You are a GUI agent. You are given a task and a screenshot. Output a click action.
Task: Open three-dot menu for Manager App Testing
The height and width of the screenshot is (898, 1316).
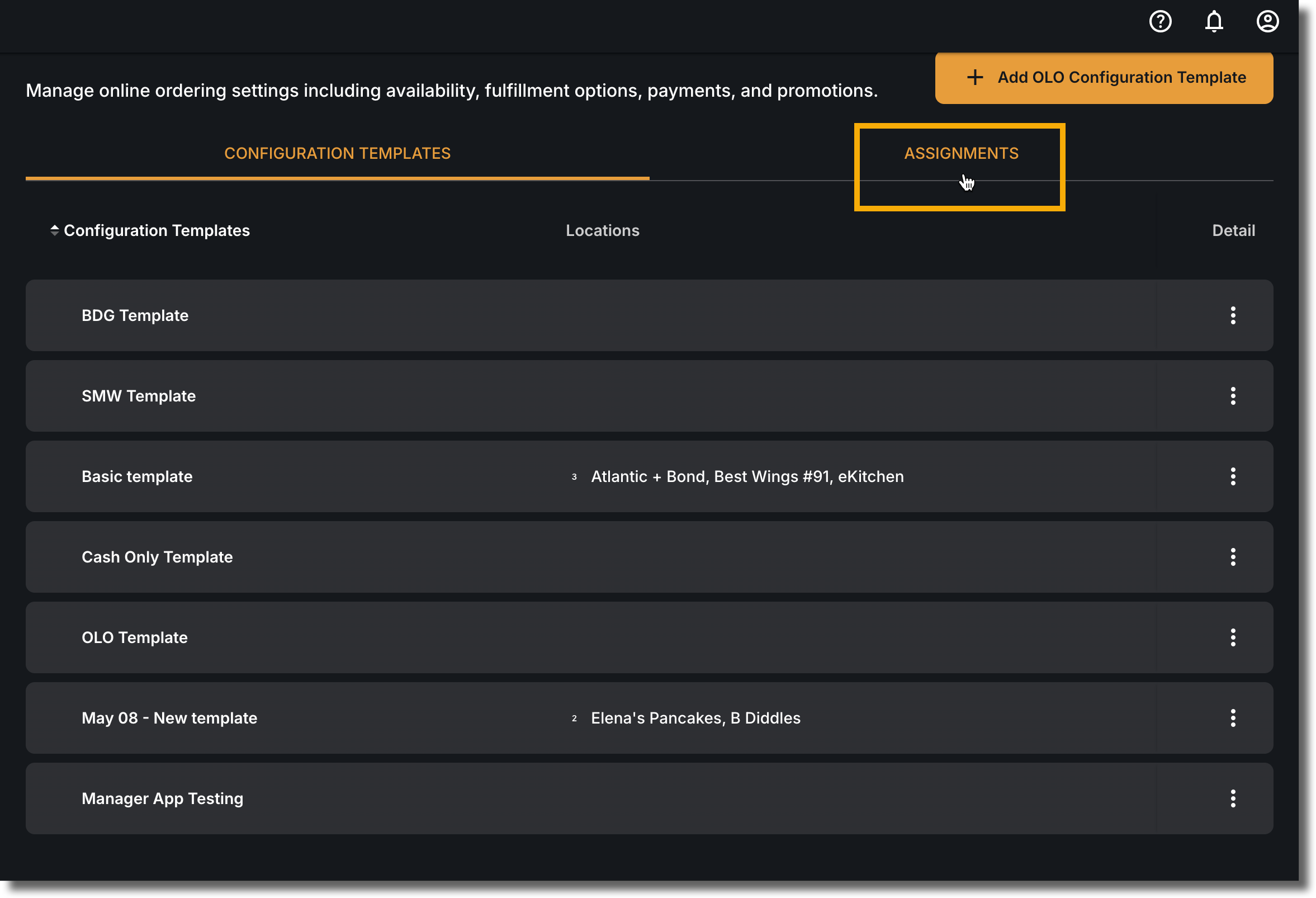[x=1233, y=798]
